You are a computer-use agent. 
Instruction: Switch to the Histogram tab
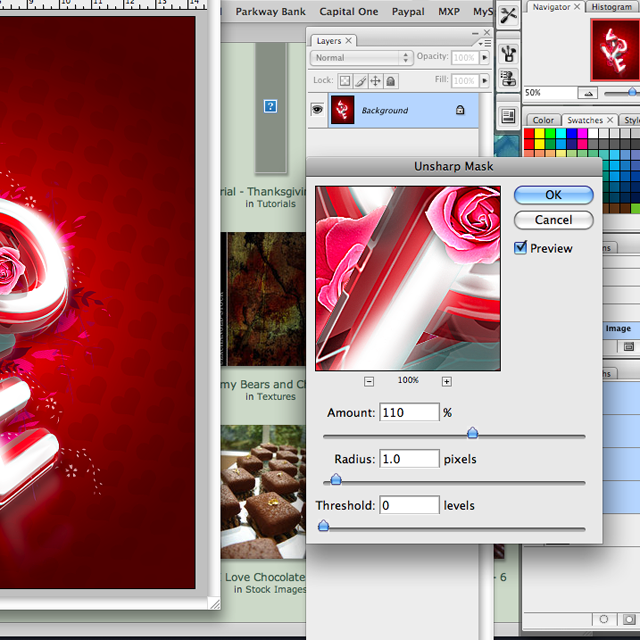point(611,7)
